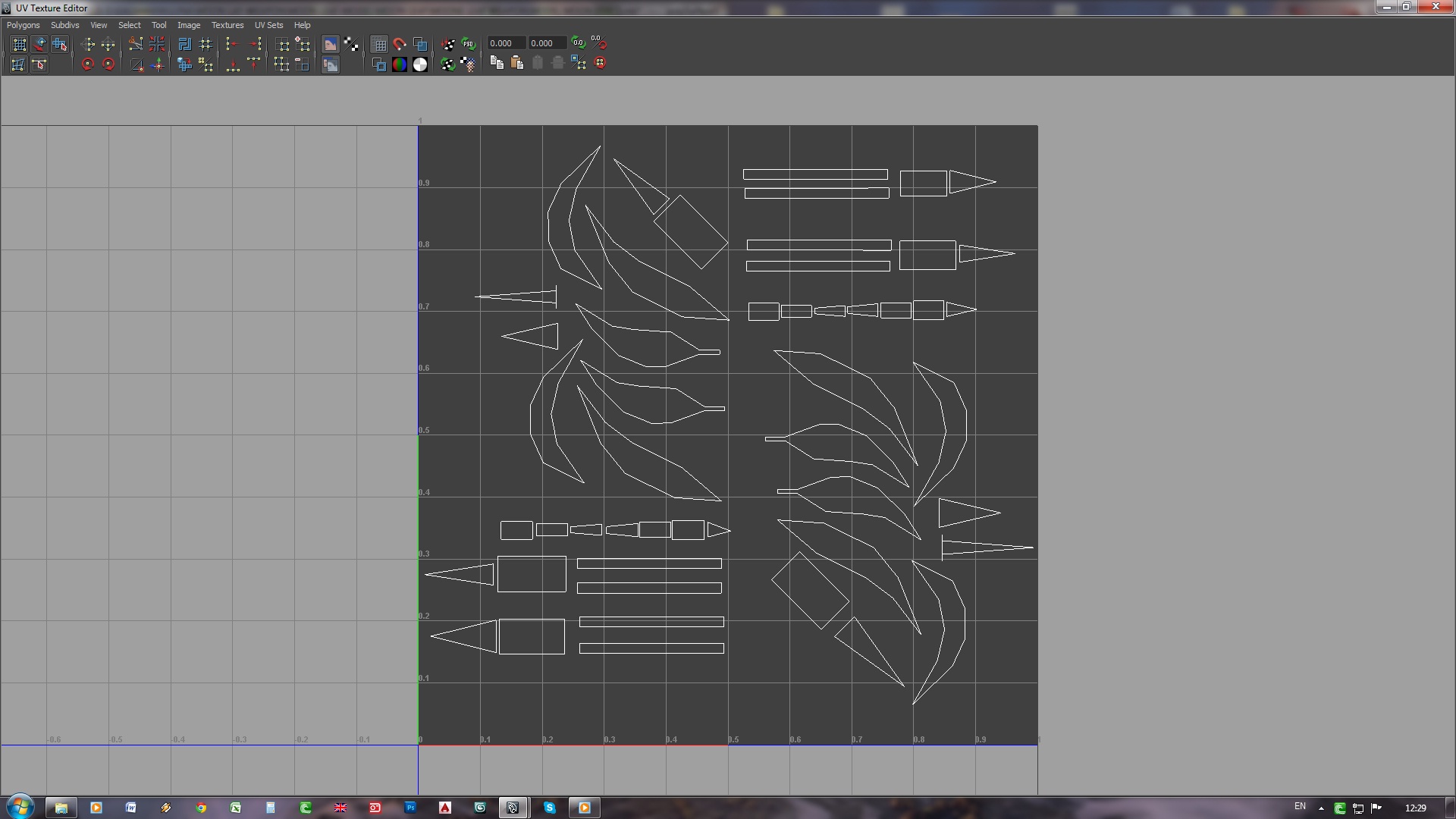Align UVs to minimum V
1456x819 pixels.
tap(233, 64)
